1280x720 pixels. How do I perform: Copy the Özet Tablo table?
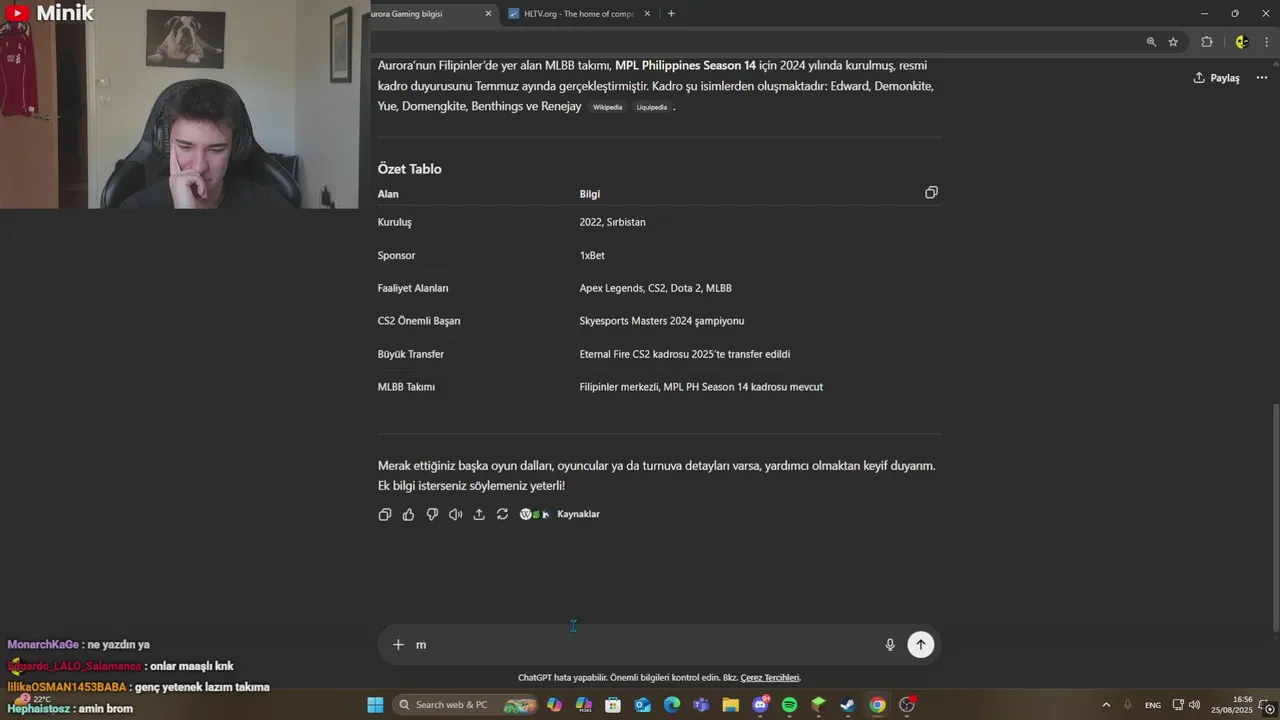pos(931,192)
